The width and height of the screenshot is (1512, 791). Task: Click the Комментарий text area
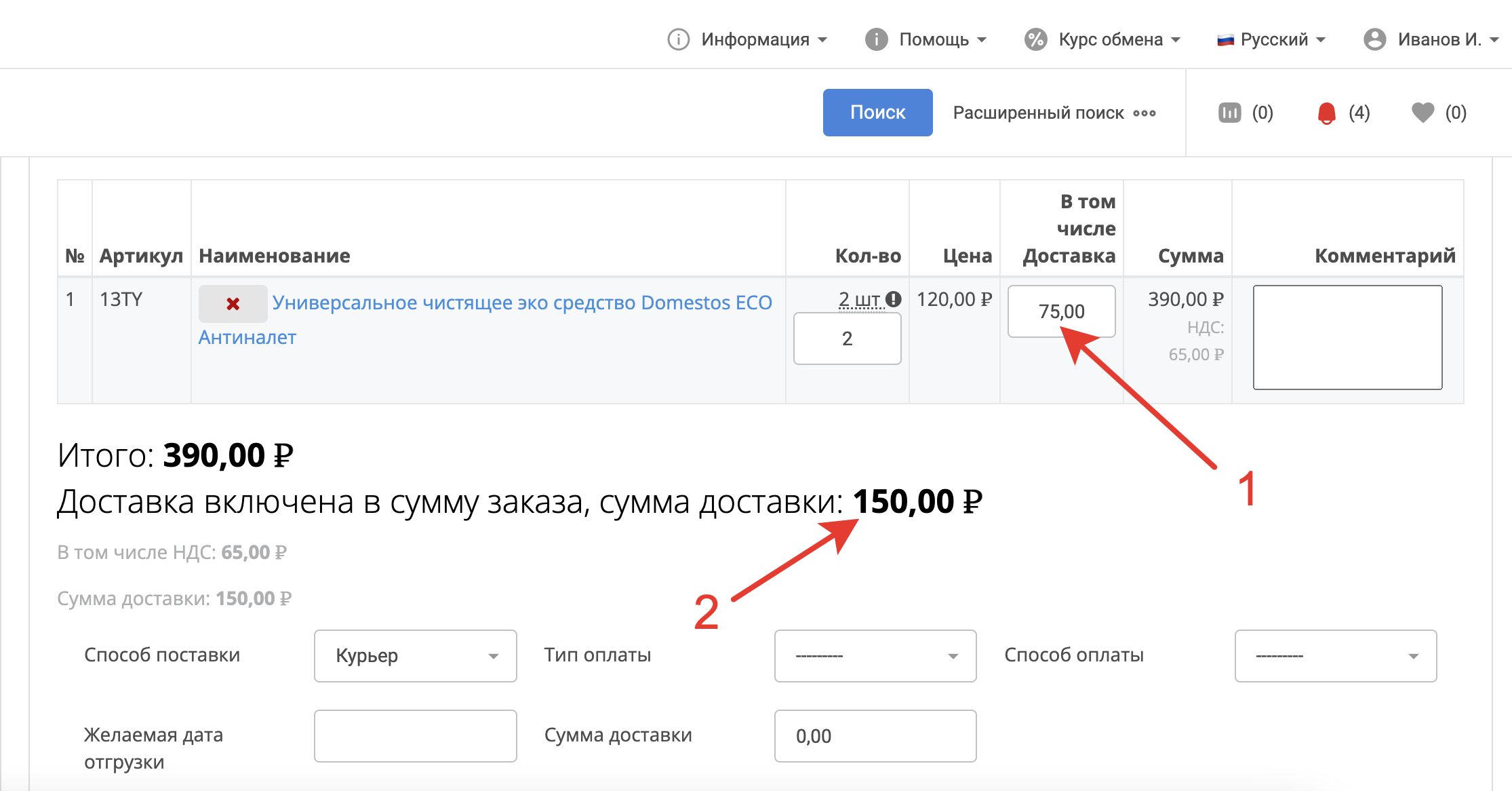[x=1347, y=337]
